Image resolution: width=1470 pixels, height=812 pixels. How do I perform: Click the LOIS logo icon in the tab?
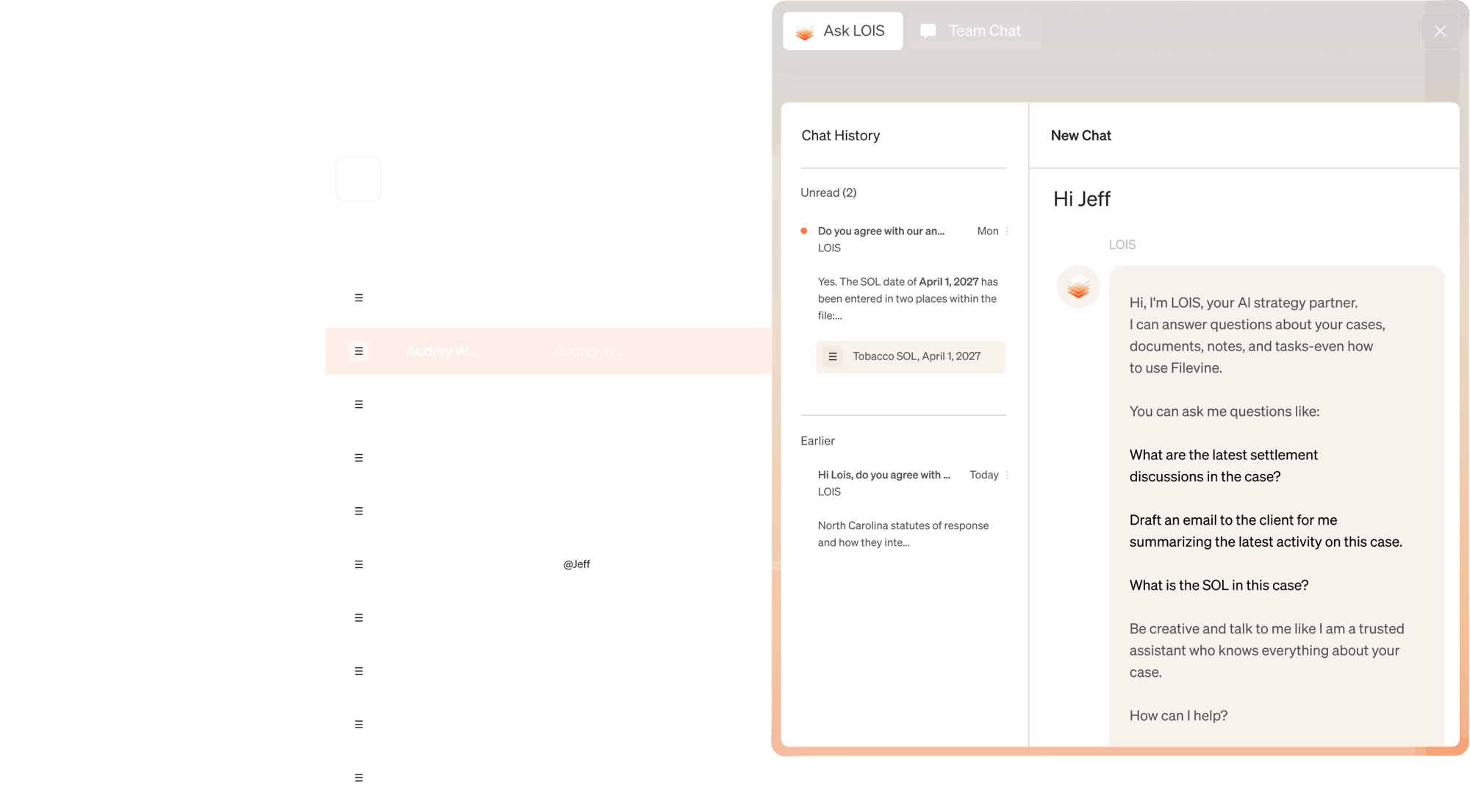805,32
